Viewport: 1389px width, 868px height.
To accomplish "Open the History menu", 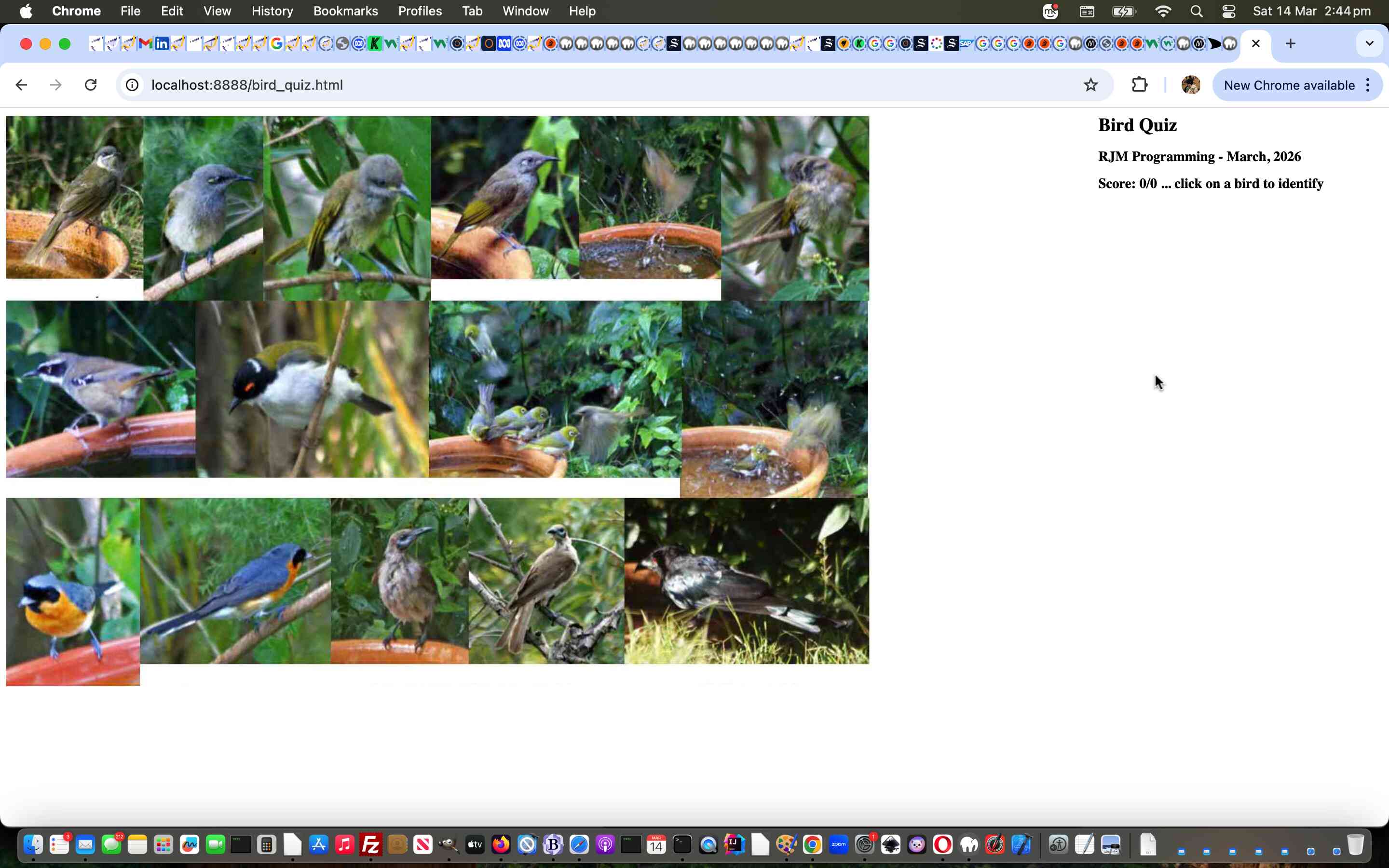I will click(272, 11).
